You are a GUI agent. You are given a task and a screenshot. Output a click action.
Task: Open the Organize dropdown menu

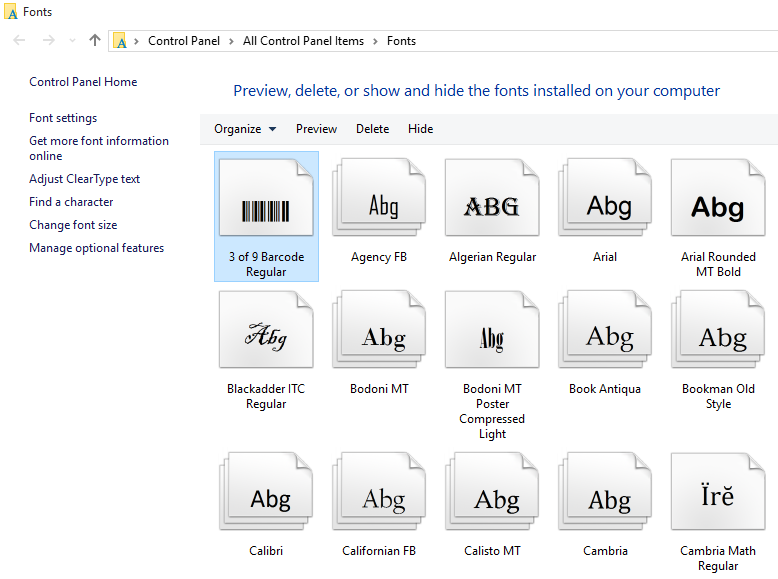point(245,129)
